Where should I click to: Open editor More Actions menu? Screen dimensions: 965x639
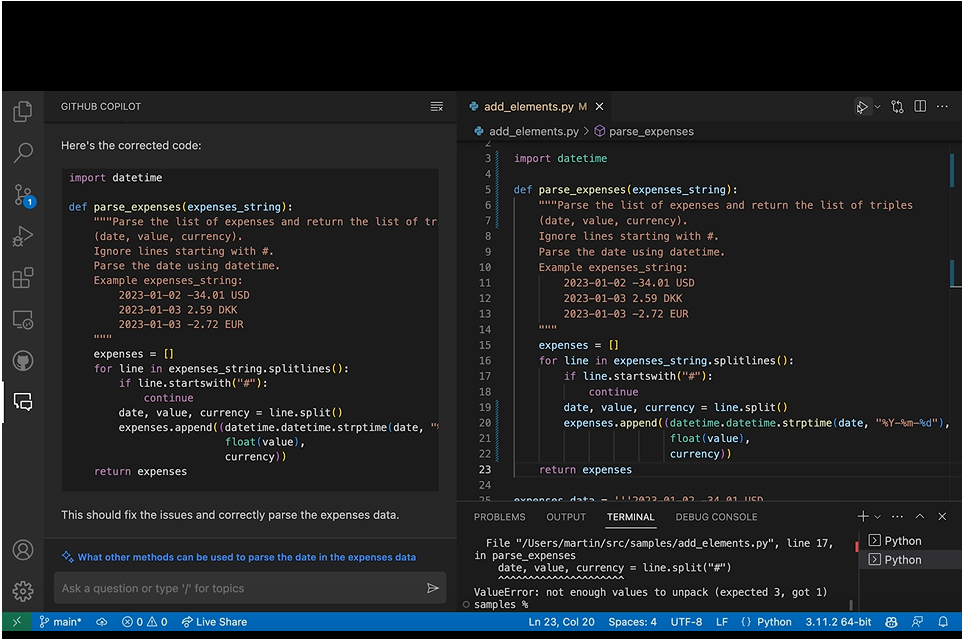click(x=942, y=106)
